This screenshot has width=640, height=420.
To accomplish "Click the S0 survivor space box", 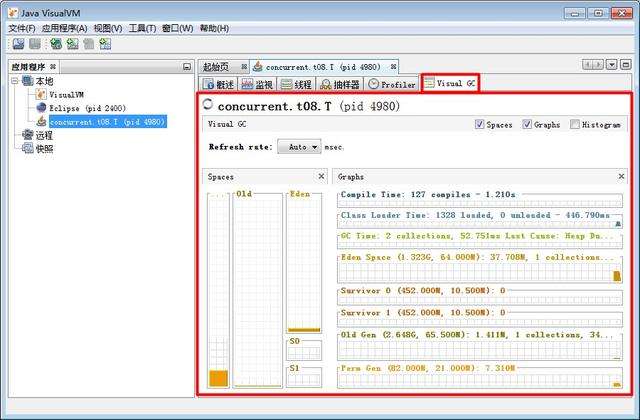I will pos(304,349).
